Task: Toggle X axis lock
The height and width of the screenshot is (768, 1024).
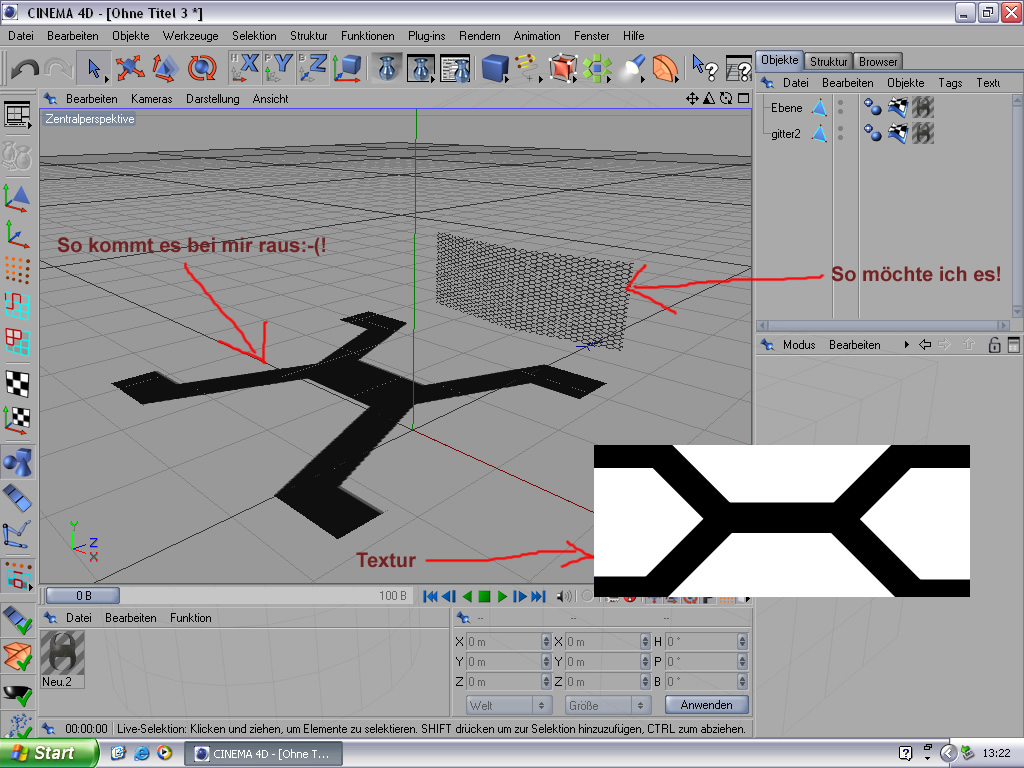Action: tap(245, 68)
